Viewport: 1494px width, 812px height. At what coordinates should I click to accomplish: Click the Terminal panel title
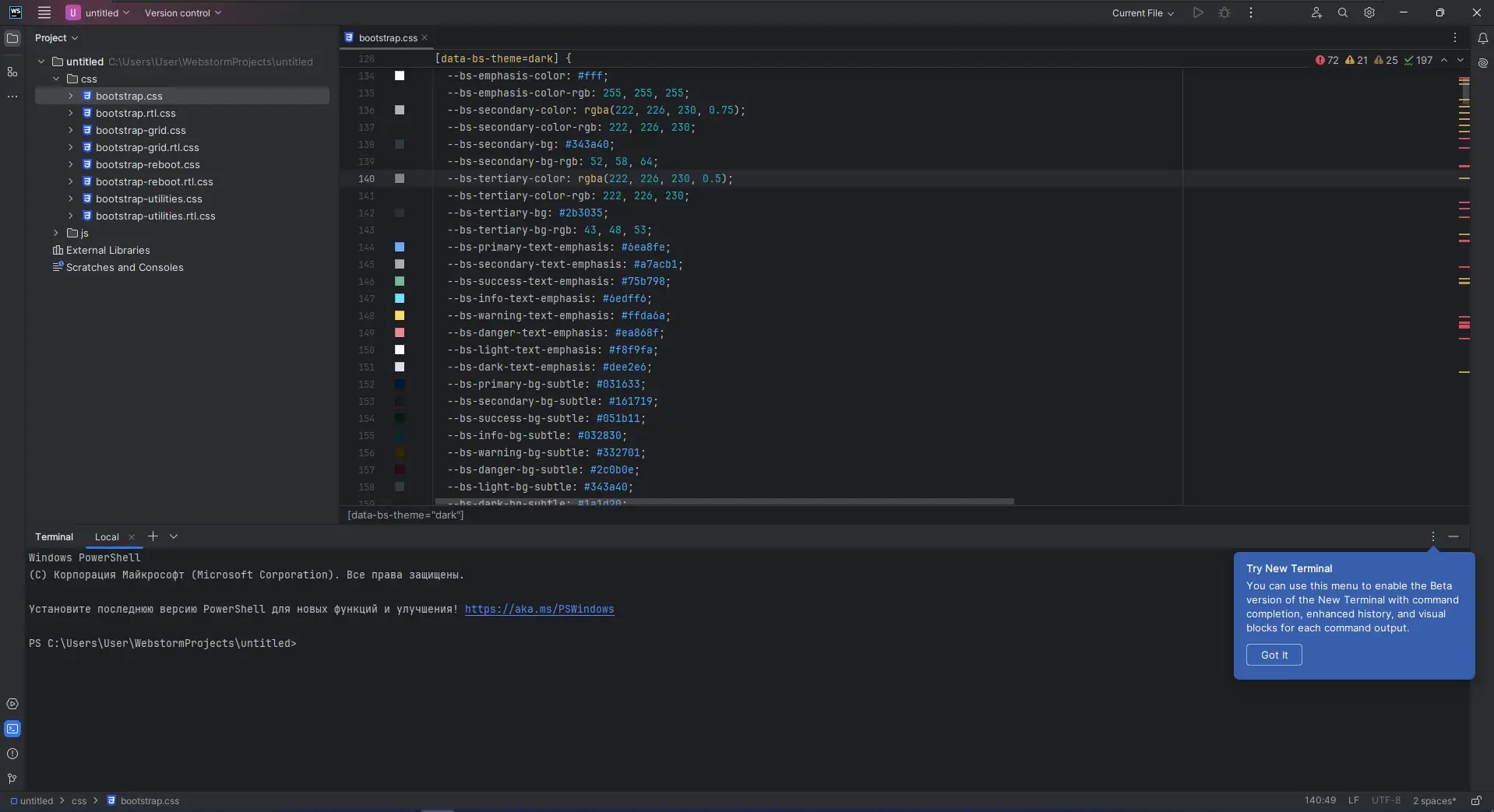click(x=54, y=537)
